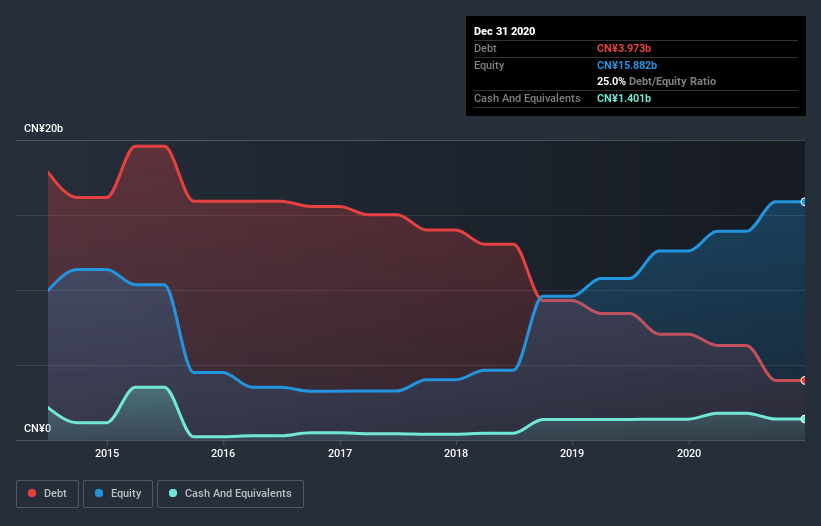Click the 25.0% Debt/Equity Ratio text
Image resolution: width=821 pixels, height=526 pixels.
[x=656, y=81]
